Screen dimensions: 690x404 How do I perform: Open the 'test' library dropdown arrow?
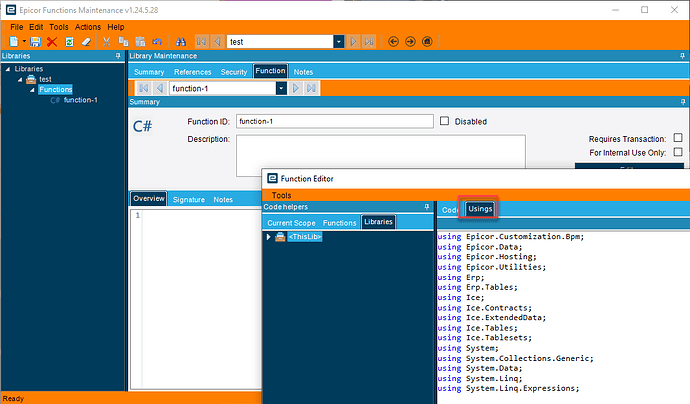pos(338,42)
